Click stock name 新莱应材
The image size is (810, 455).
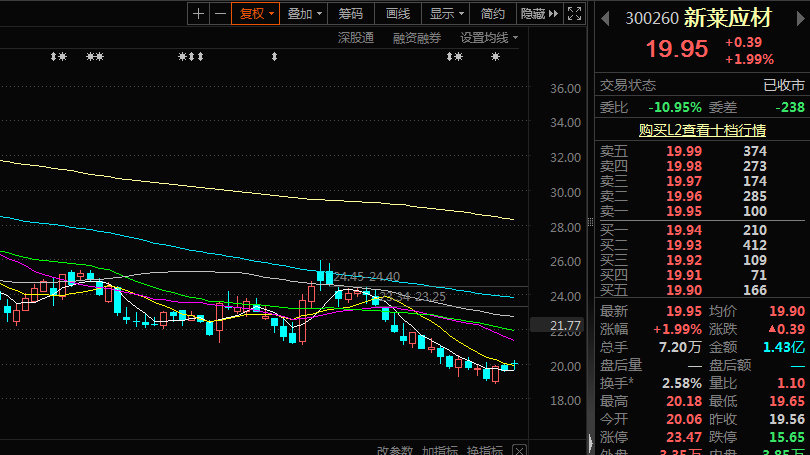(728, 18)
